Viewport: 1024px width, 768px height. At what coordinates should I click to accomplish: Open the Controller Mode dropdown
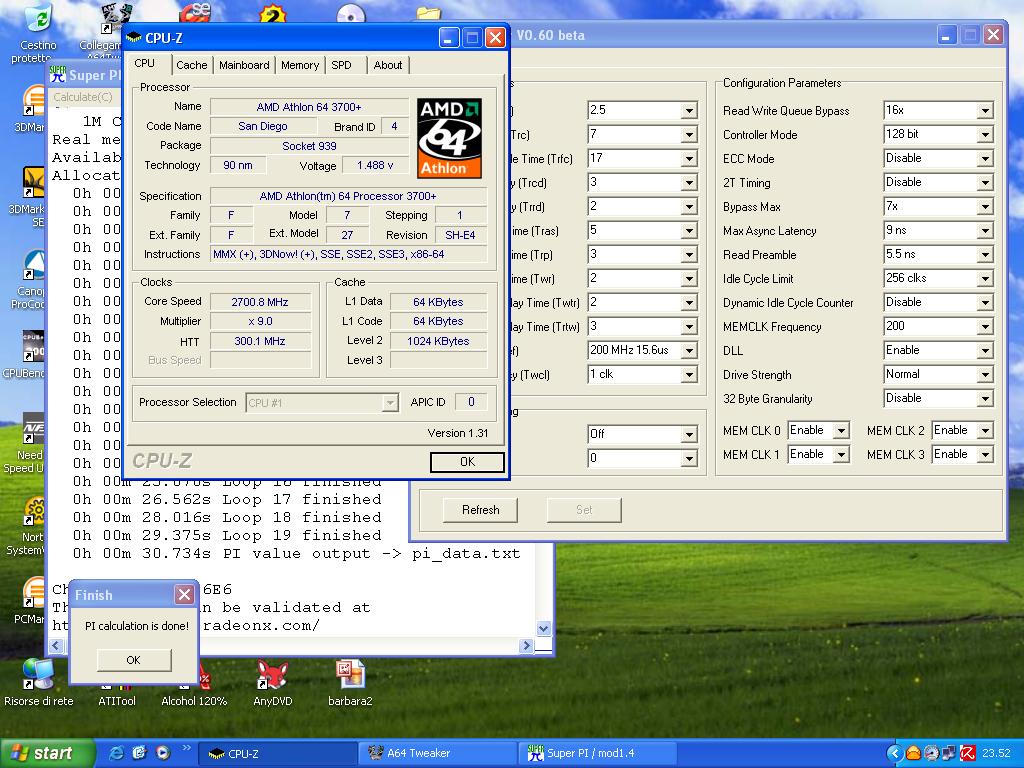pyautogui.click(x=985, y=135)
